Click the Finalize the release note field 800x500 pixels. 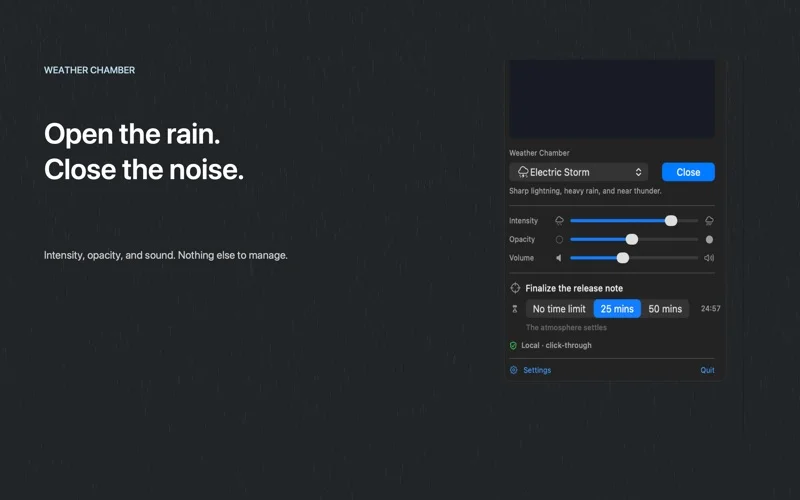tap(574, 288)
